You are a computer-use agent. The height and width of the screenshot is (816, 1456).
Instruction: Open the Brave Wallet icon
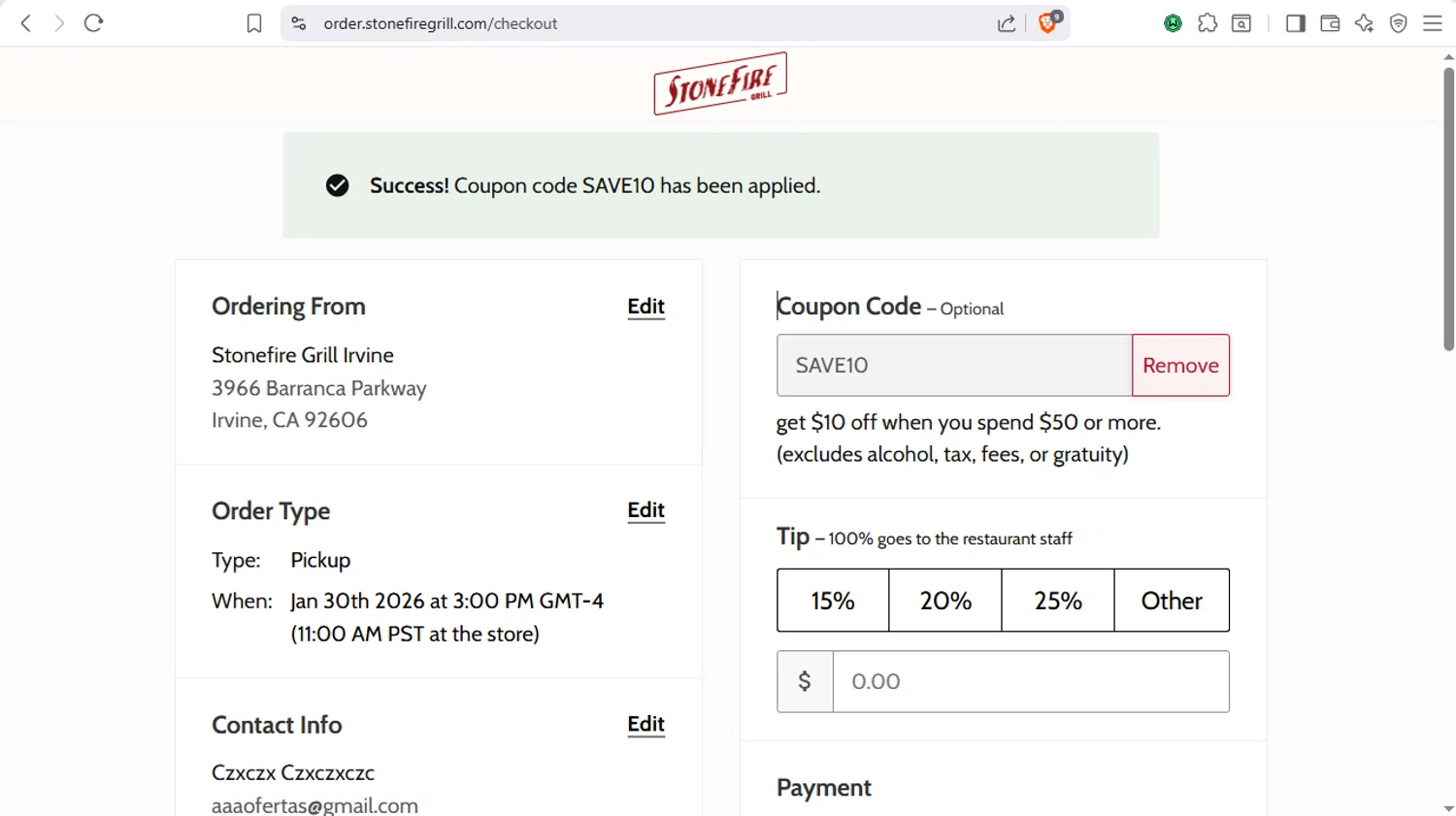click(x=1330, y=23)
